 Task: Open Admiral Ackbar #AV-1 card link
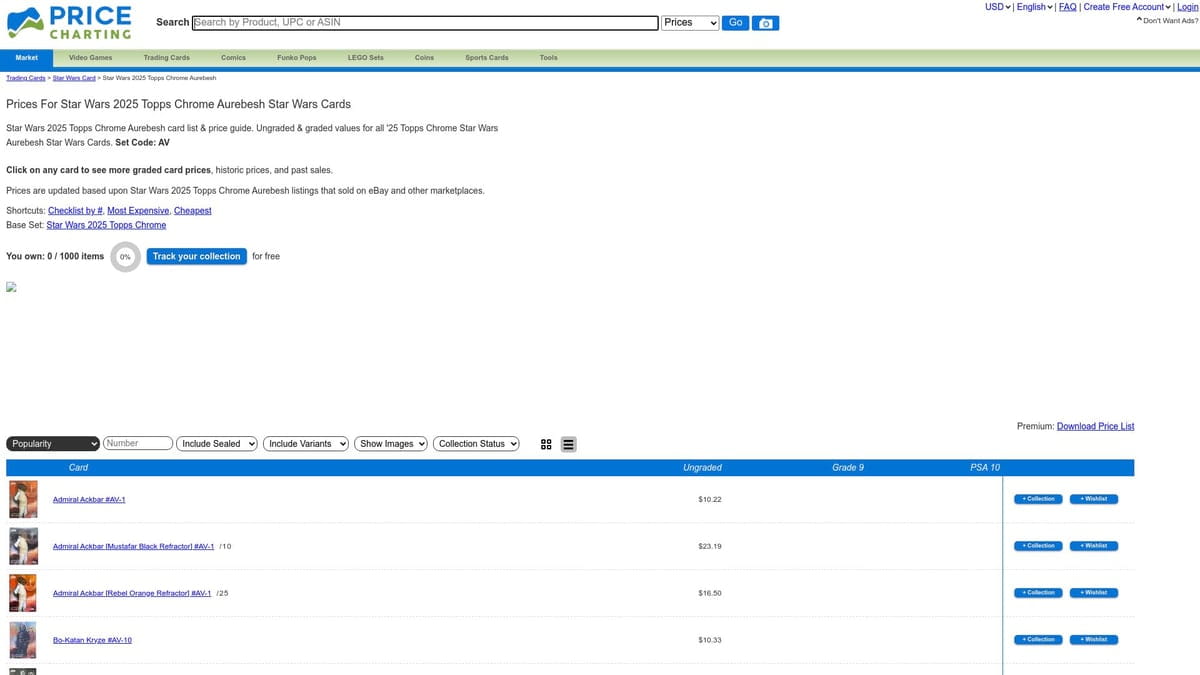tap(89, 499)
